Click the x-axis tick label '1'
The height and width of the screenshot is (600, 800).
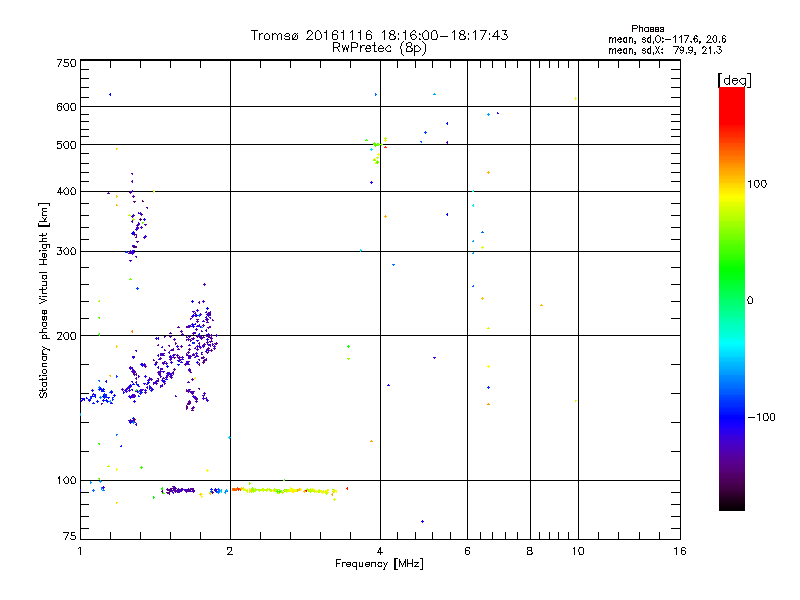80,551
